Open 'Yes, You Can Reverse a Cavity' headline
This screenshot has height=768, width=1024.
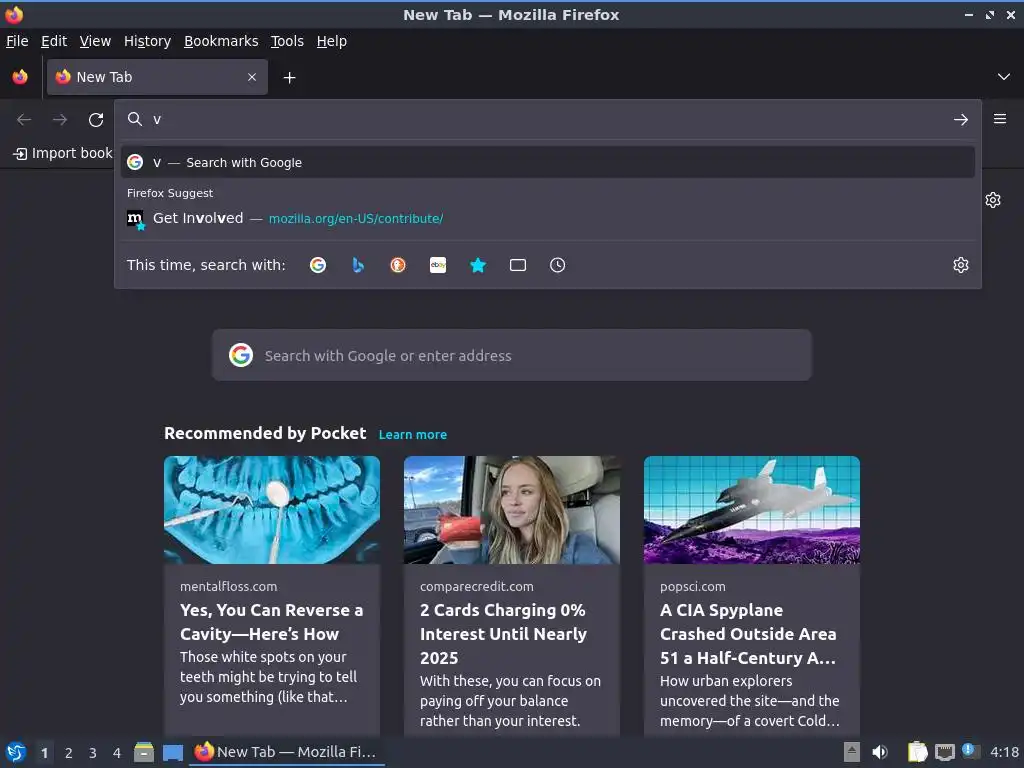(272, 622)
